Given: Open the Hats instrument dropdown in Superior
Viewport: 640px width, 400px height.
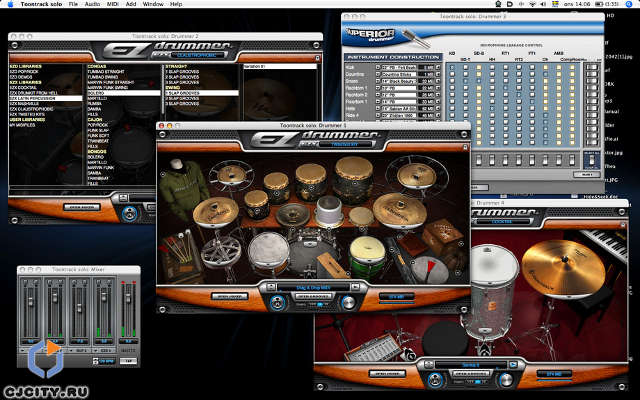Looking at the screenshot, I should coord(398,109).
